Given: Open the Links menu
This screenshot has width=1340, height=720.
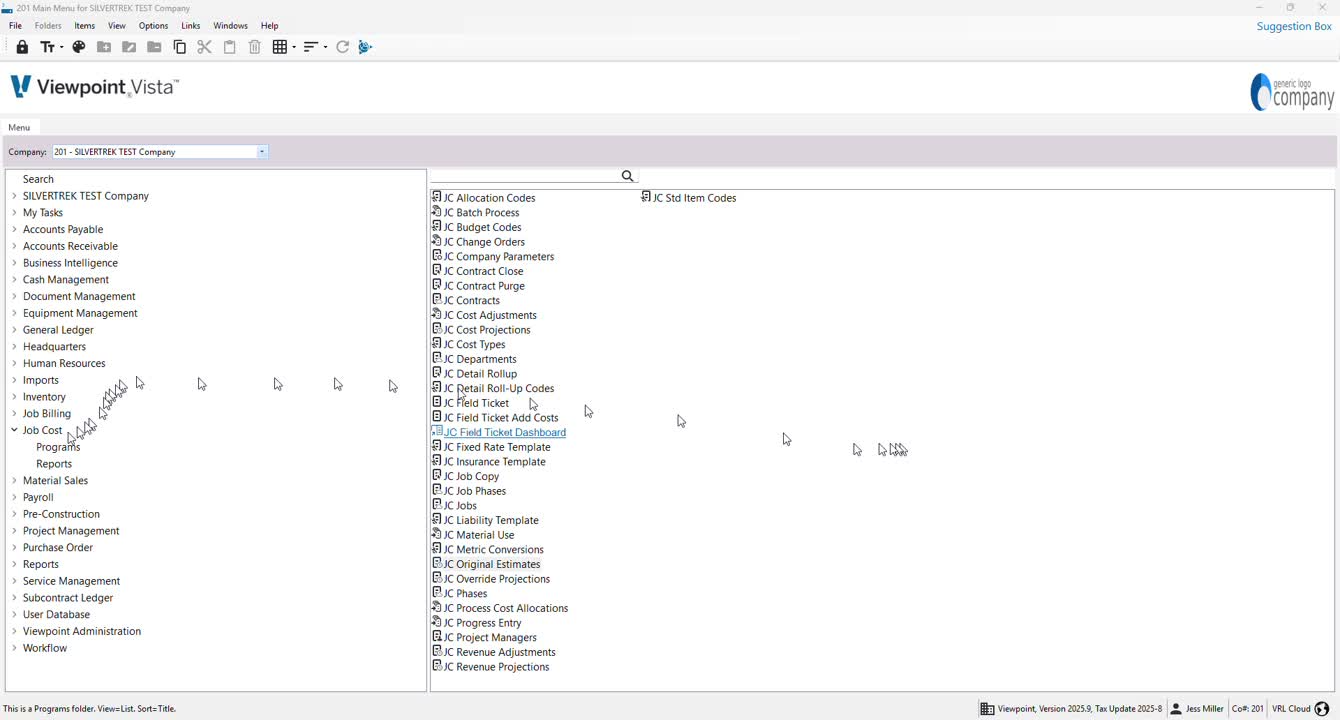Looking at the screenshot, I should click(x=191, y=26).
